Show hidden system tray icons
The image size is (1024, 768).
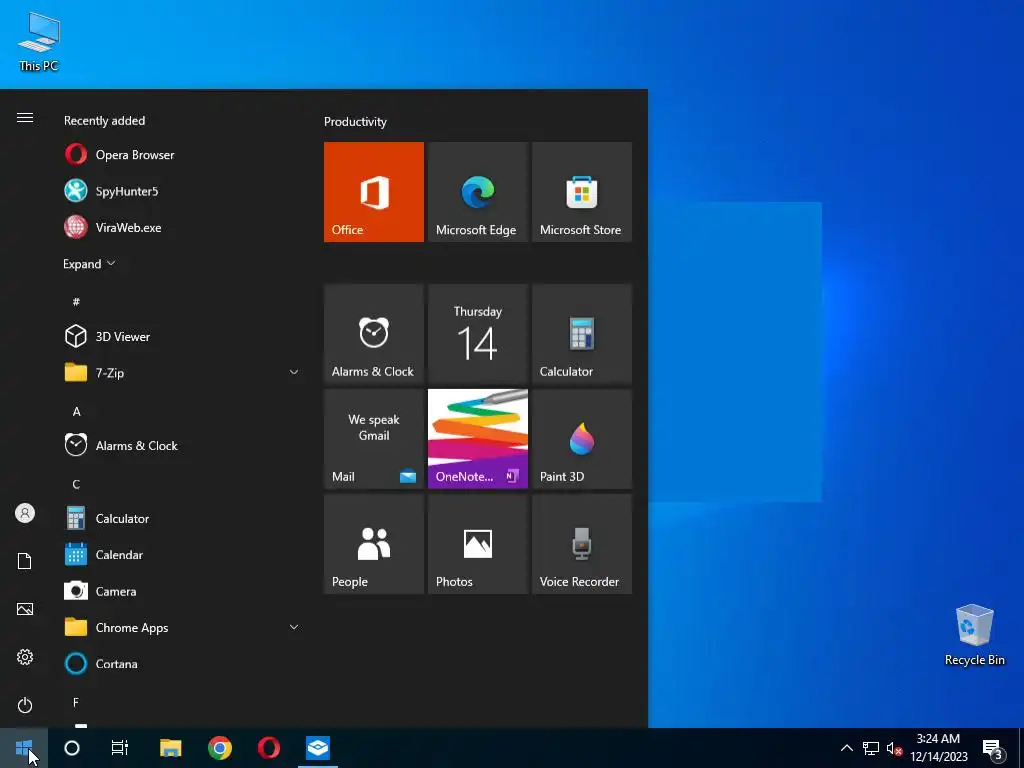846,748
